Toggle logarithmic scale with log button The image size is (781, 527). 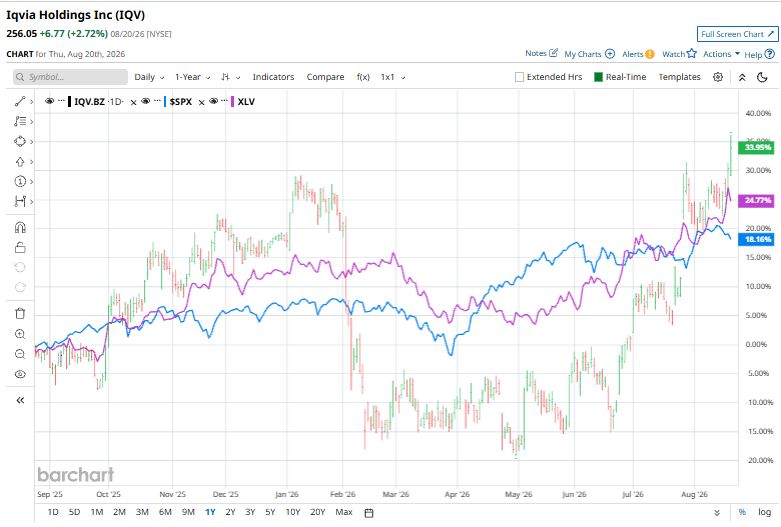click(x=765, y=512)
